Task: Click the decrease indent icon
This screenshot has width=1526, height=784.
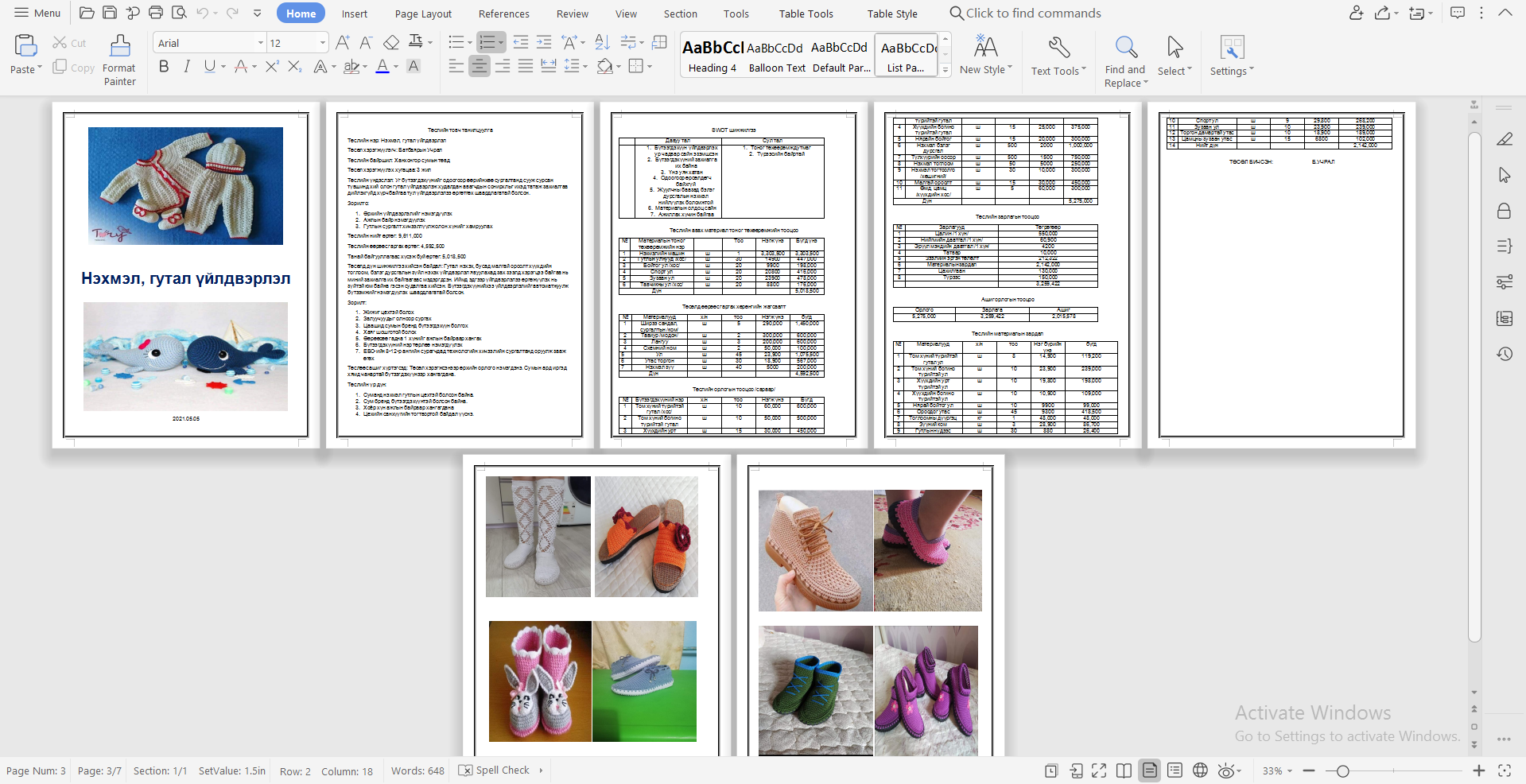Action: [x=521, y=43]
